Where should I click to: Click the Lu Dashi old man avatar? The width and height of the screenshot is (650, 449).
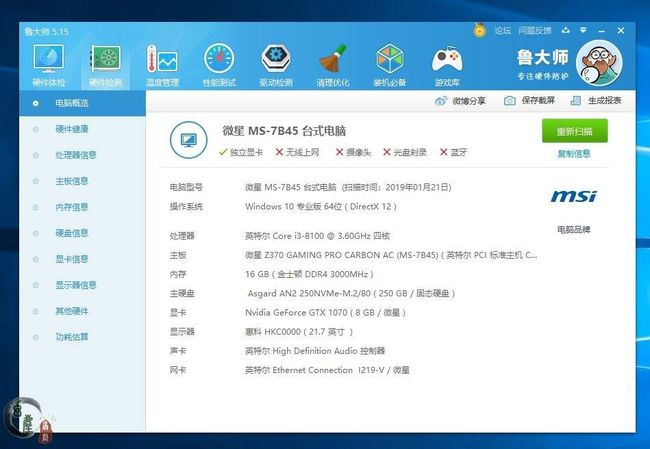pyautogui.click(x=599, y=63)
